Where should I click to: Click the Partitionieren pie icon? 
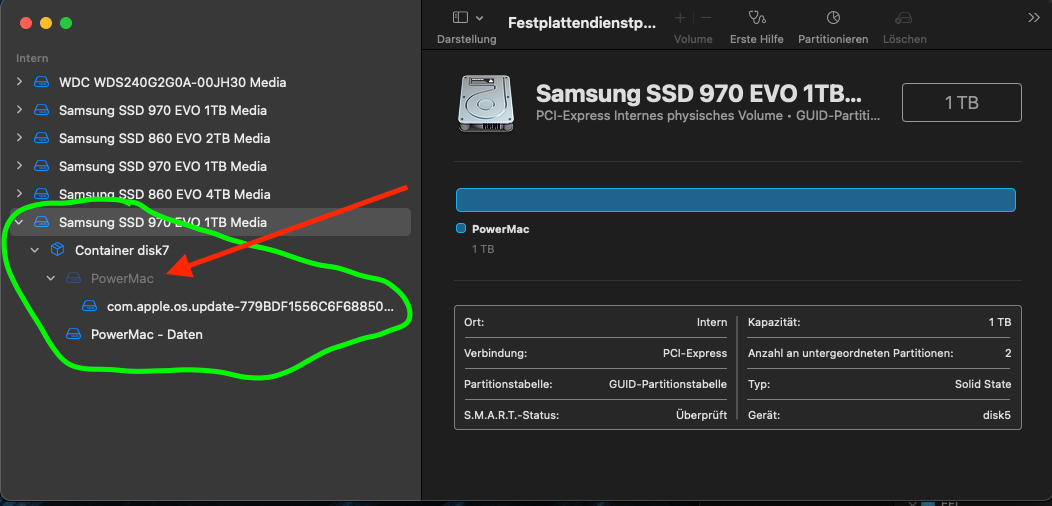point(832,18)
